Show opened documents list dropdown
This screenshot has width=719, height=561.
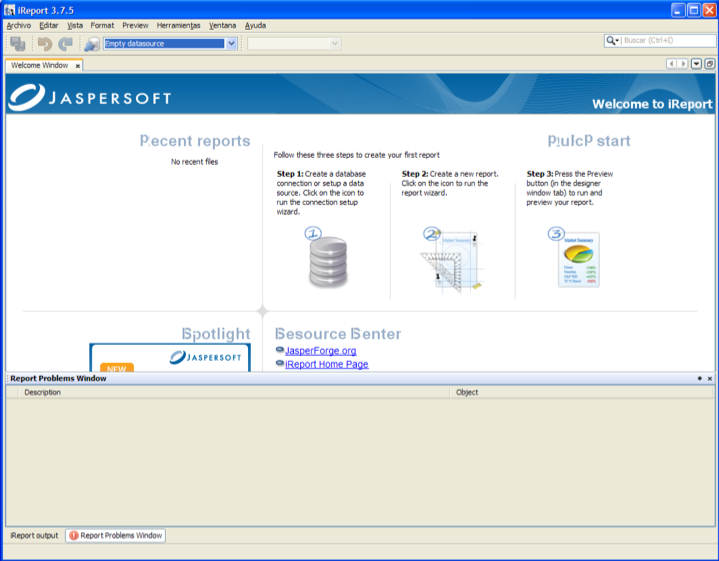click(x=696, y=64)
